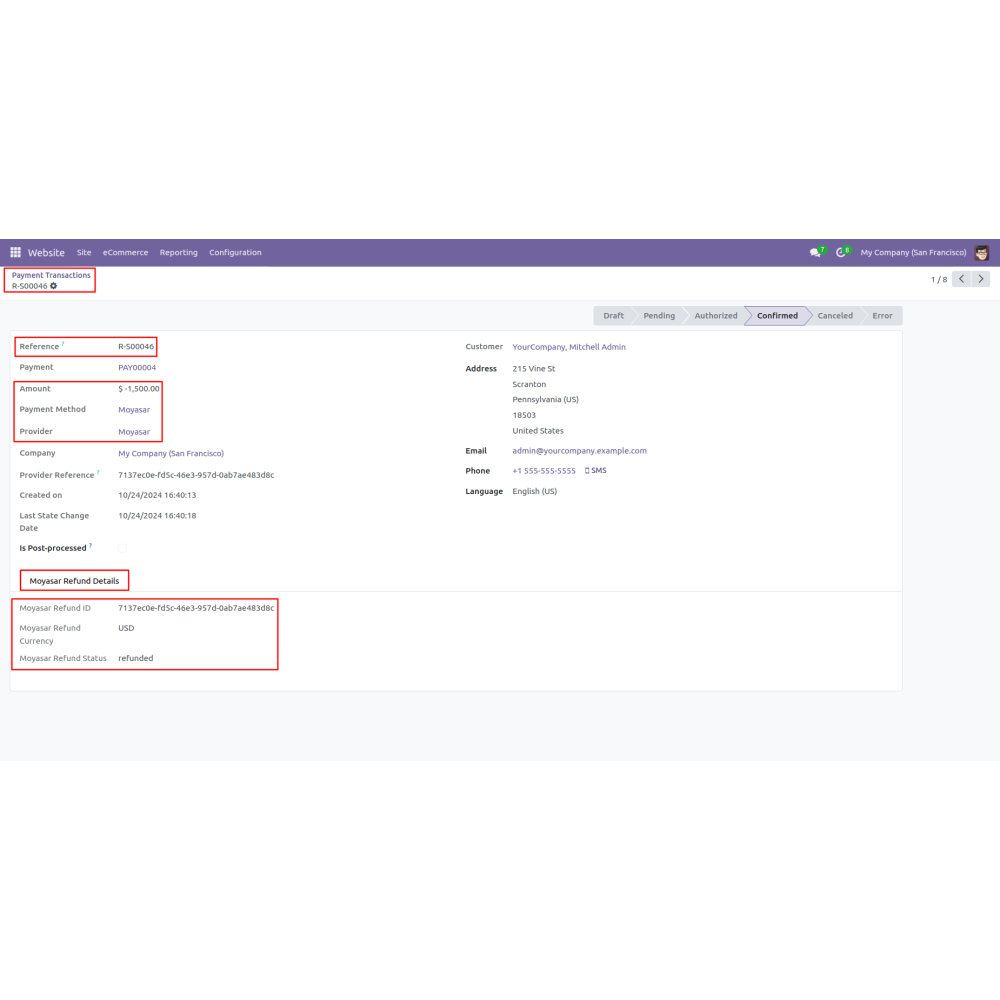Click the Provider Reference ID value
This screenshot has width=1000, height=1000.
196,475
